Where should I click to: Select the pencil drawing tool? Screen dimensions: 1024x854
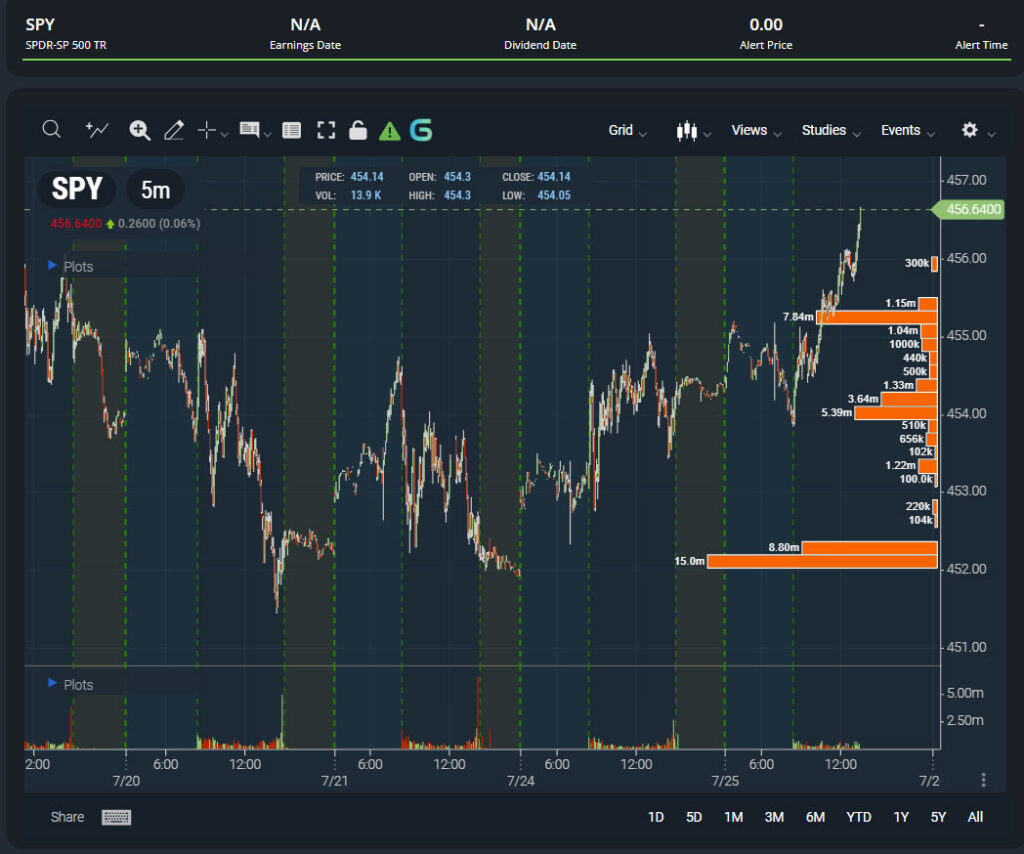point(173,130)
